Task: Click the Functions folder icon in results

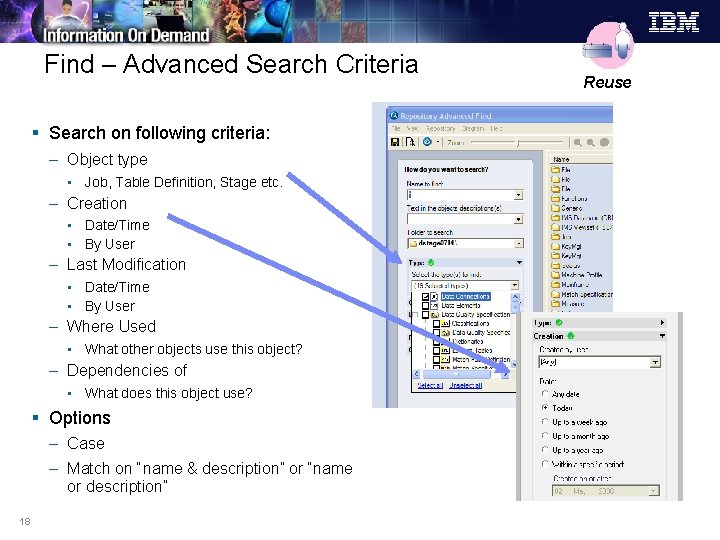Action: 555,198
